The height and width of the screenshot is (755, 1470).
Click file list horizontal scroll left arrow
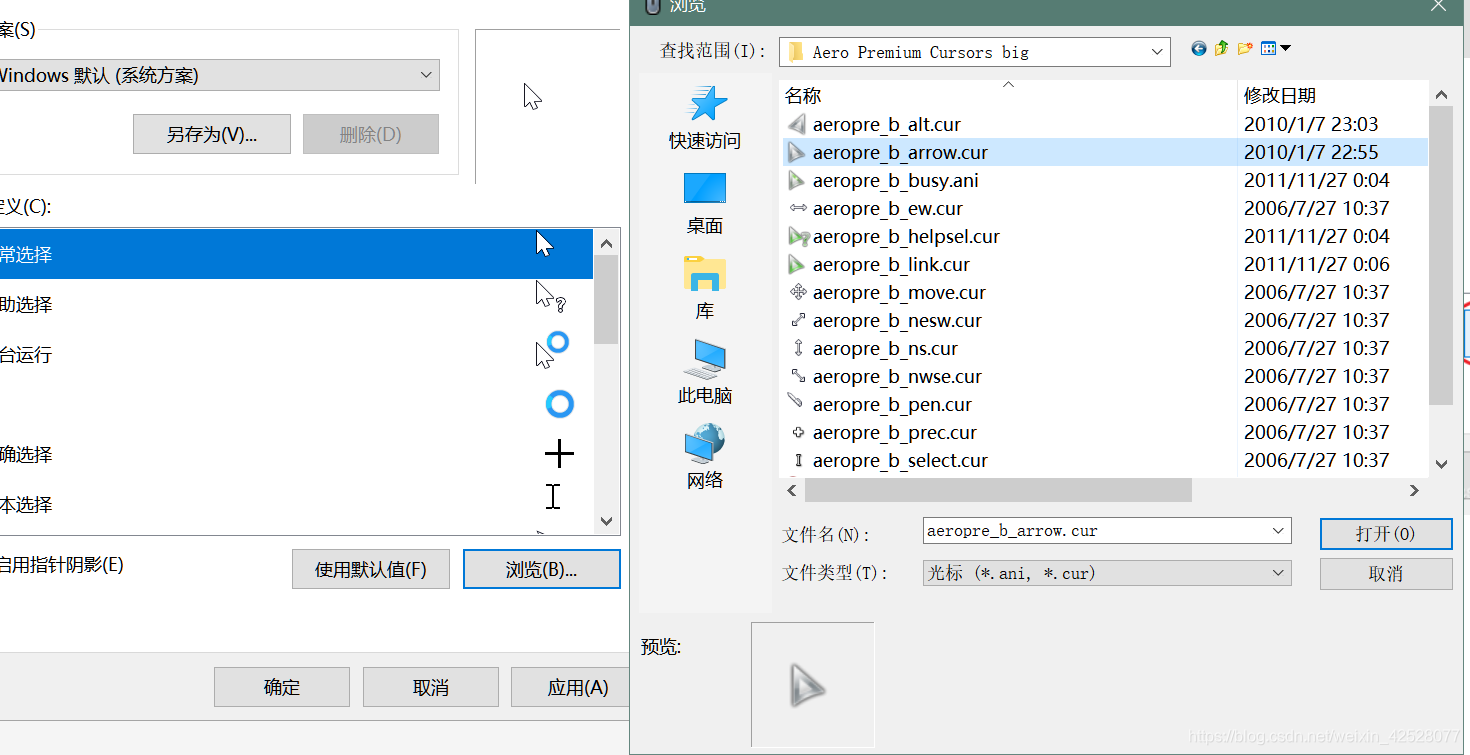coord(792,490)
